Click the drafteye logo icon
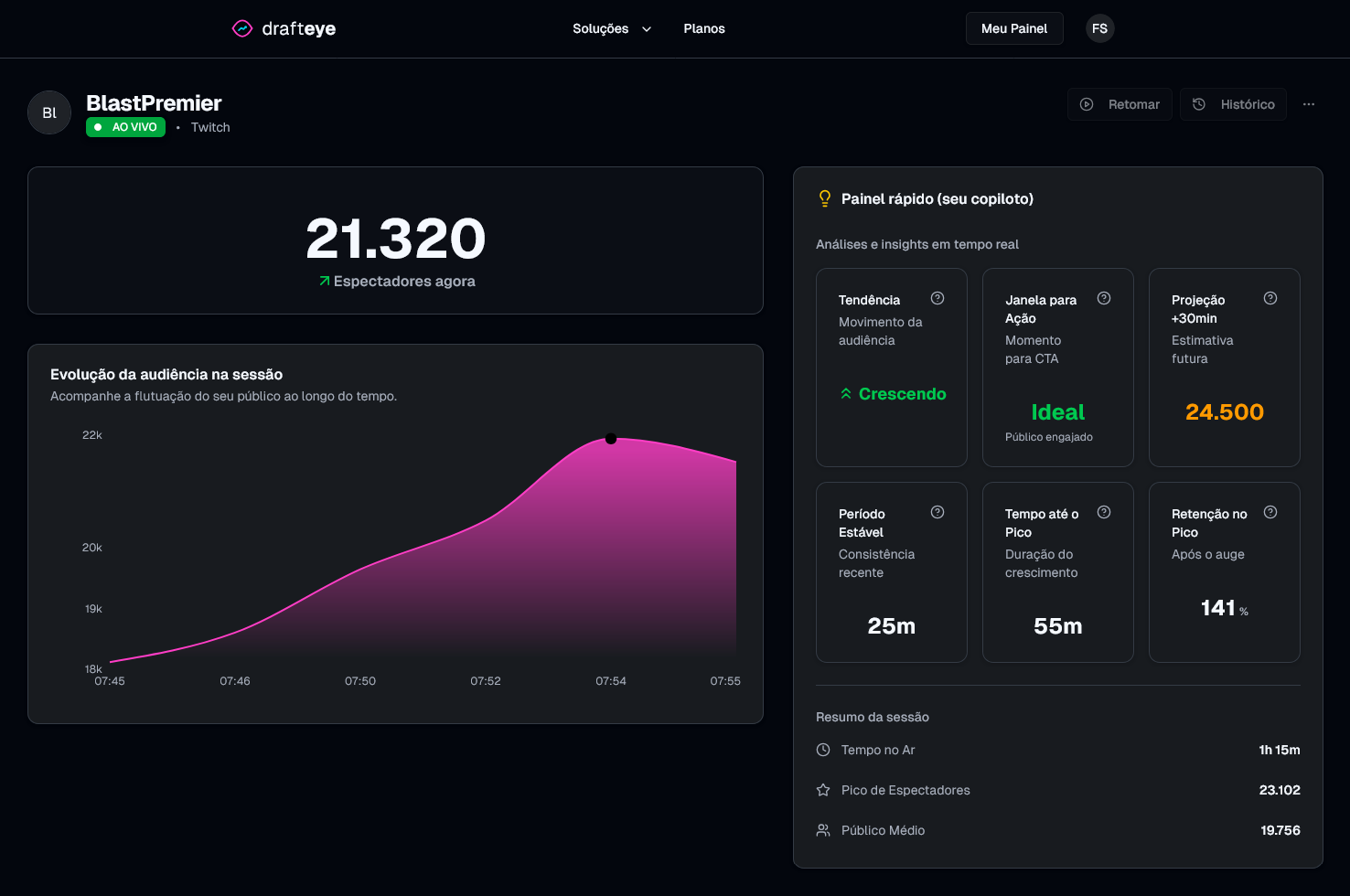1350x896 pixels. click(x=242, y=28)
